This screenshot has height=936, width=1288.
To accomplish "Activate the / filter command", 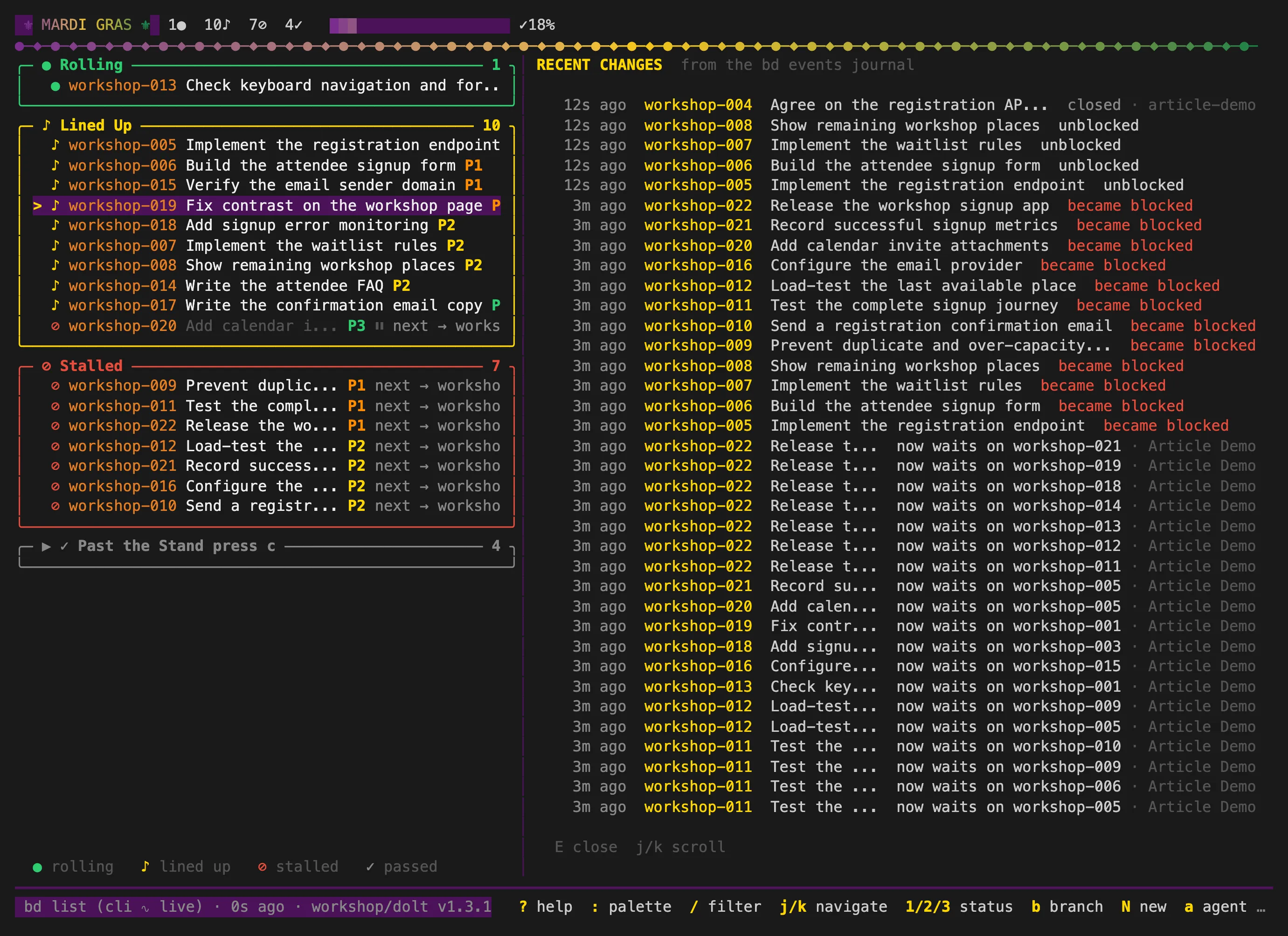I will [x=725, y=907].
